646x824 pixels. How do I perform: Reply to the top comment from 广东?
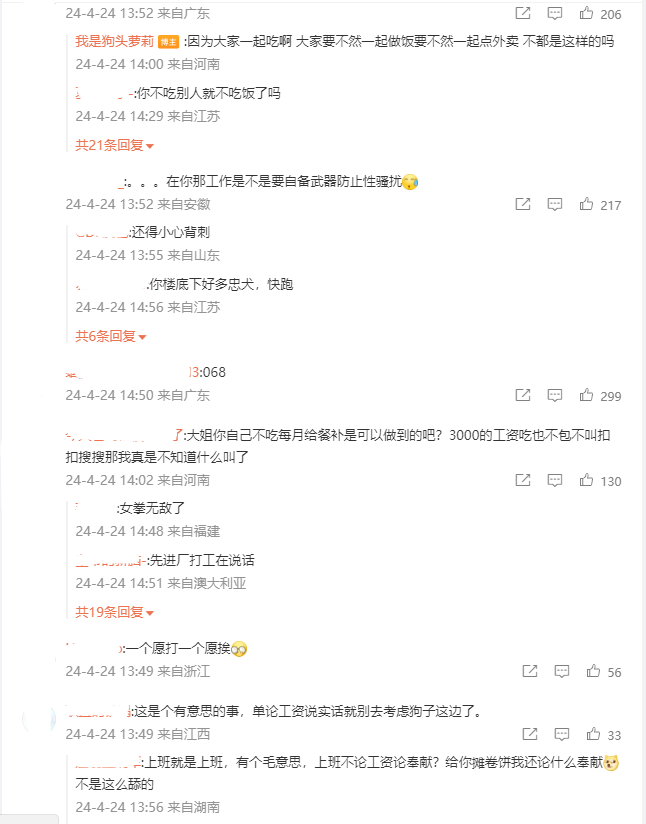tap(555, 14)
